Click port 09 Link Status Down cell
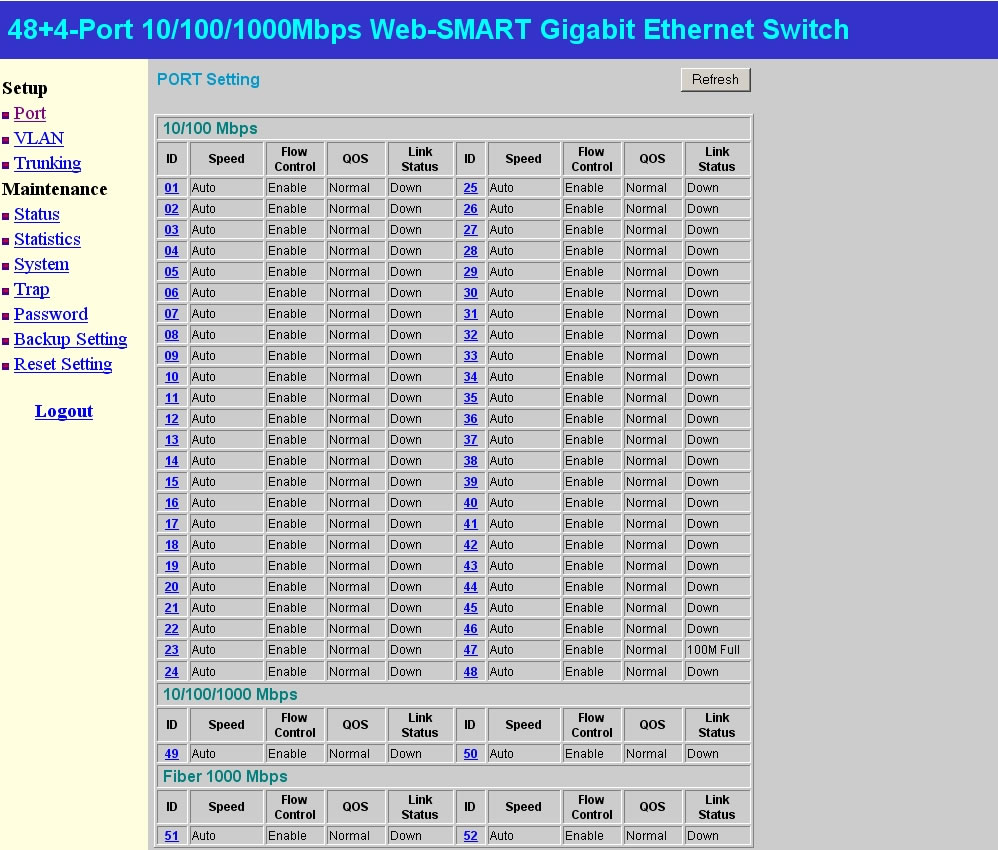998x850 pixels. click(x=420, y=356)
